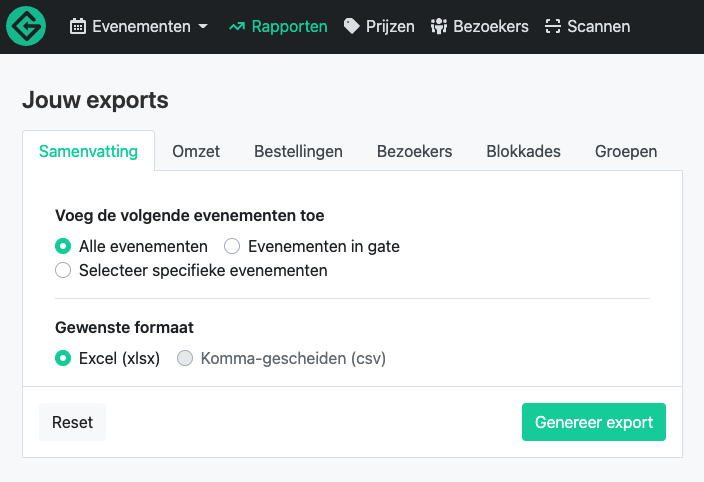
Task: Click the calendar icon beside Evenementen
Action: point(78,26)
